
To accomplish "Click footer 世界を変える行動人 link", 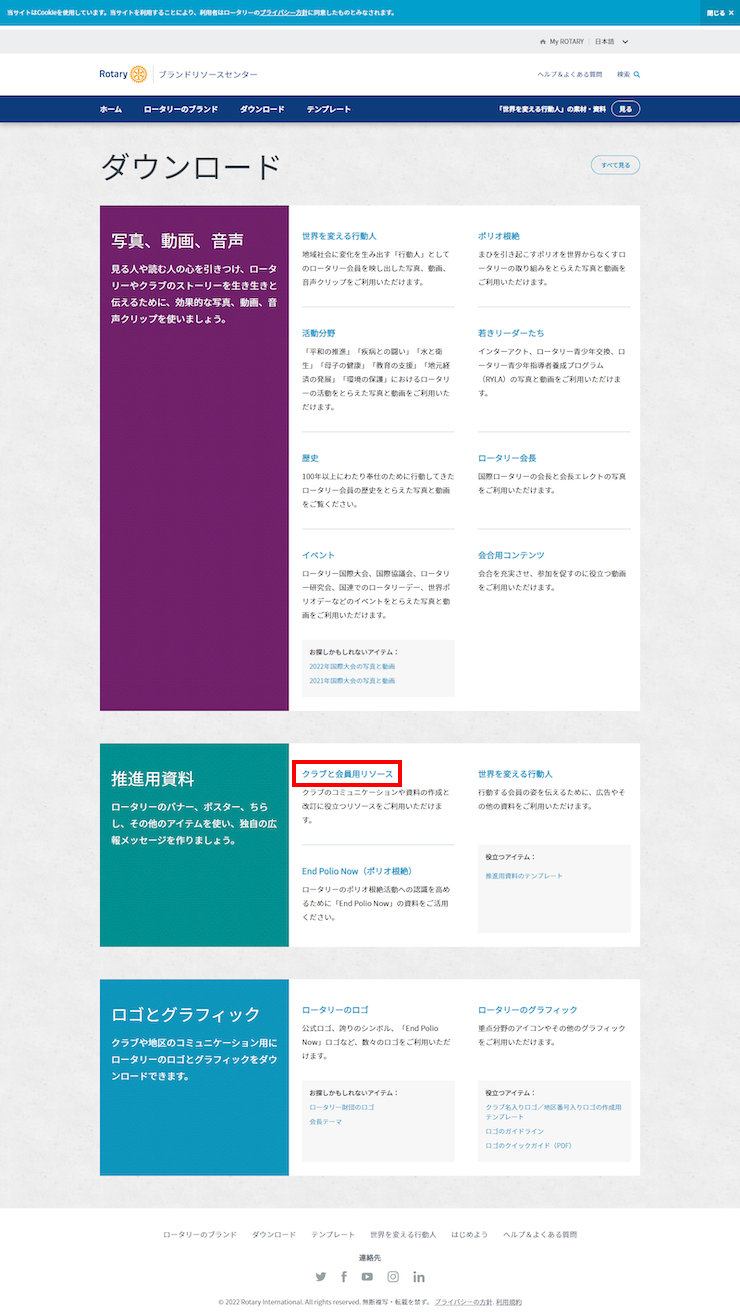I will pyautogui.click(x=403, y=1235).
